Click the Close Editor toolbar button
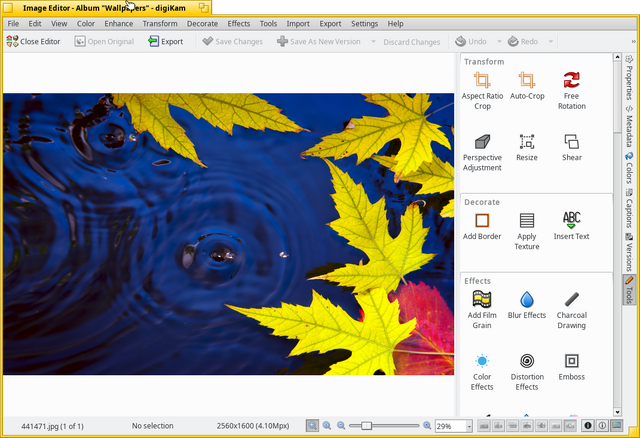 point(33,41)
